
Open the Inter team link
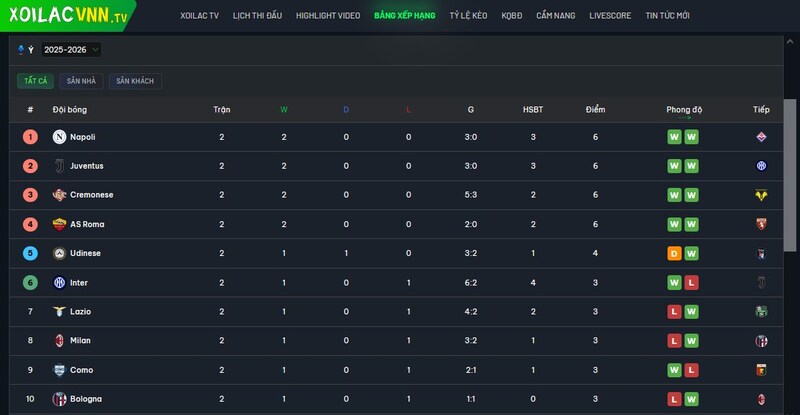(x=79, y=282)
